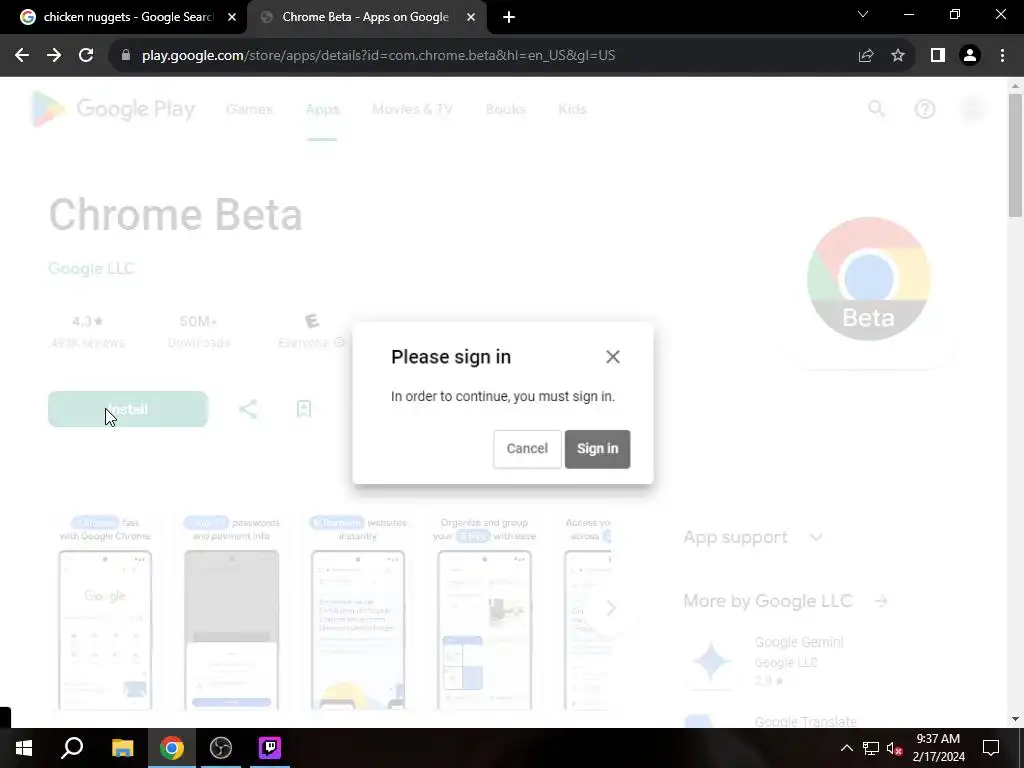Click the Chrome taskbar icon
The width and height of the screenshot is (1024, 768).
pos(172,748)
